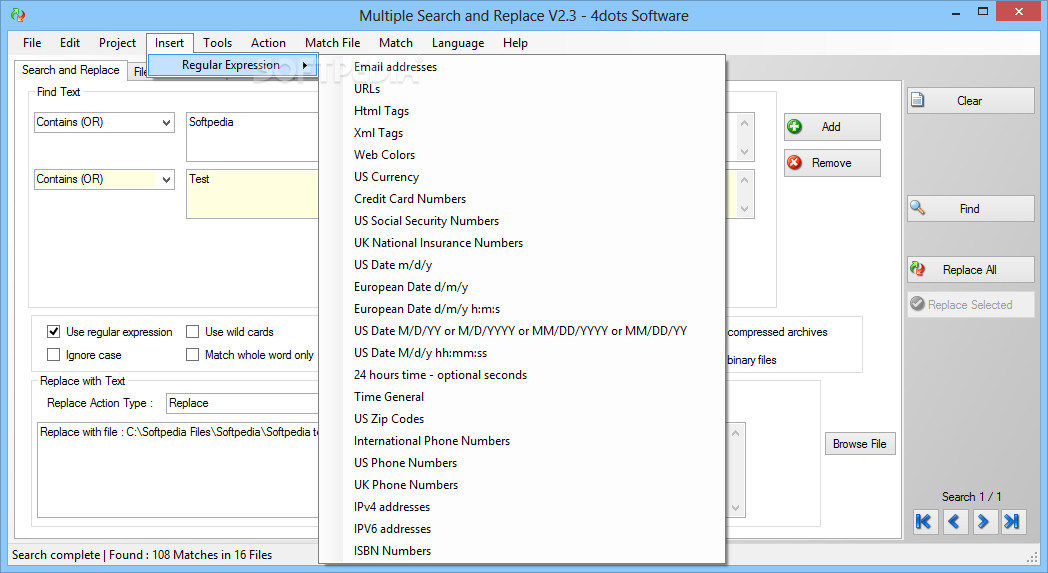Open the Language menu
Image resolution: width=1048 pixels, height=573 pixels.
(x=458, y=43)
